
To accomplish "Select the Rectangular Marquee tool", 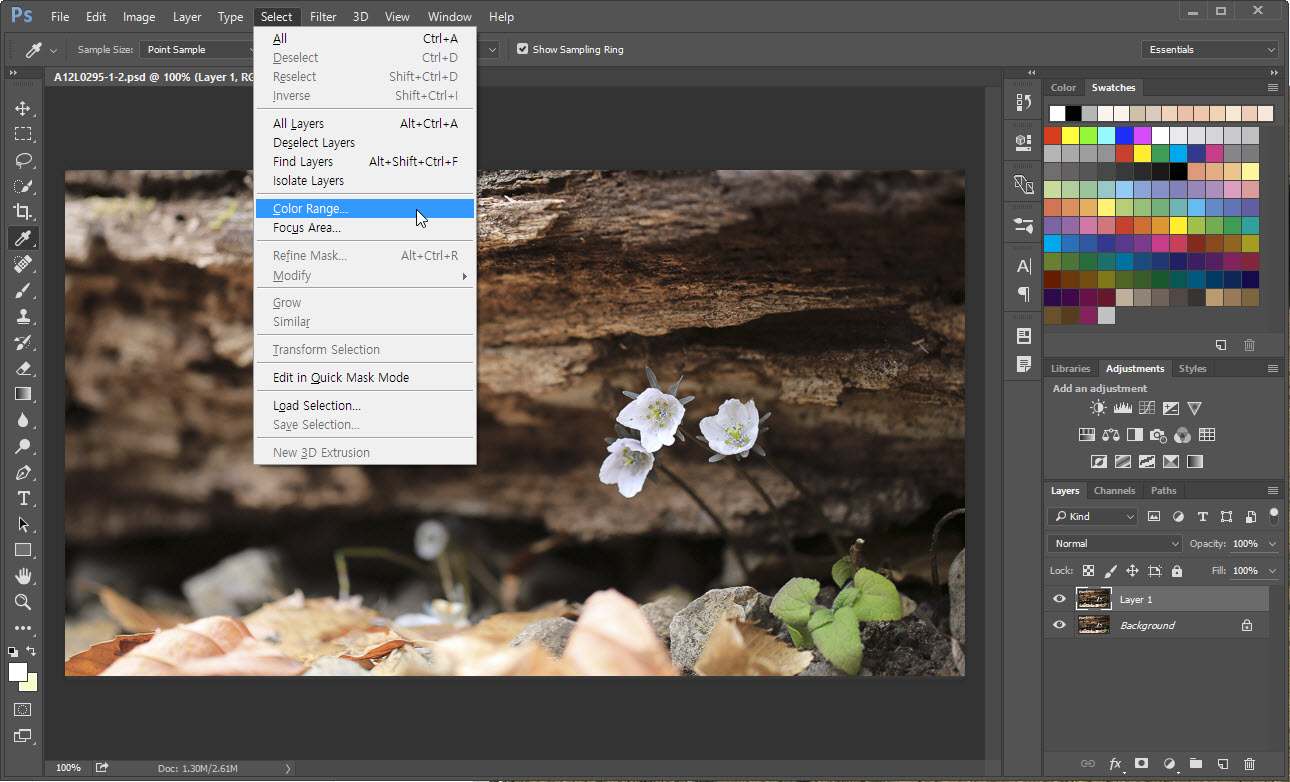I will click(22, 134).
